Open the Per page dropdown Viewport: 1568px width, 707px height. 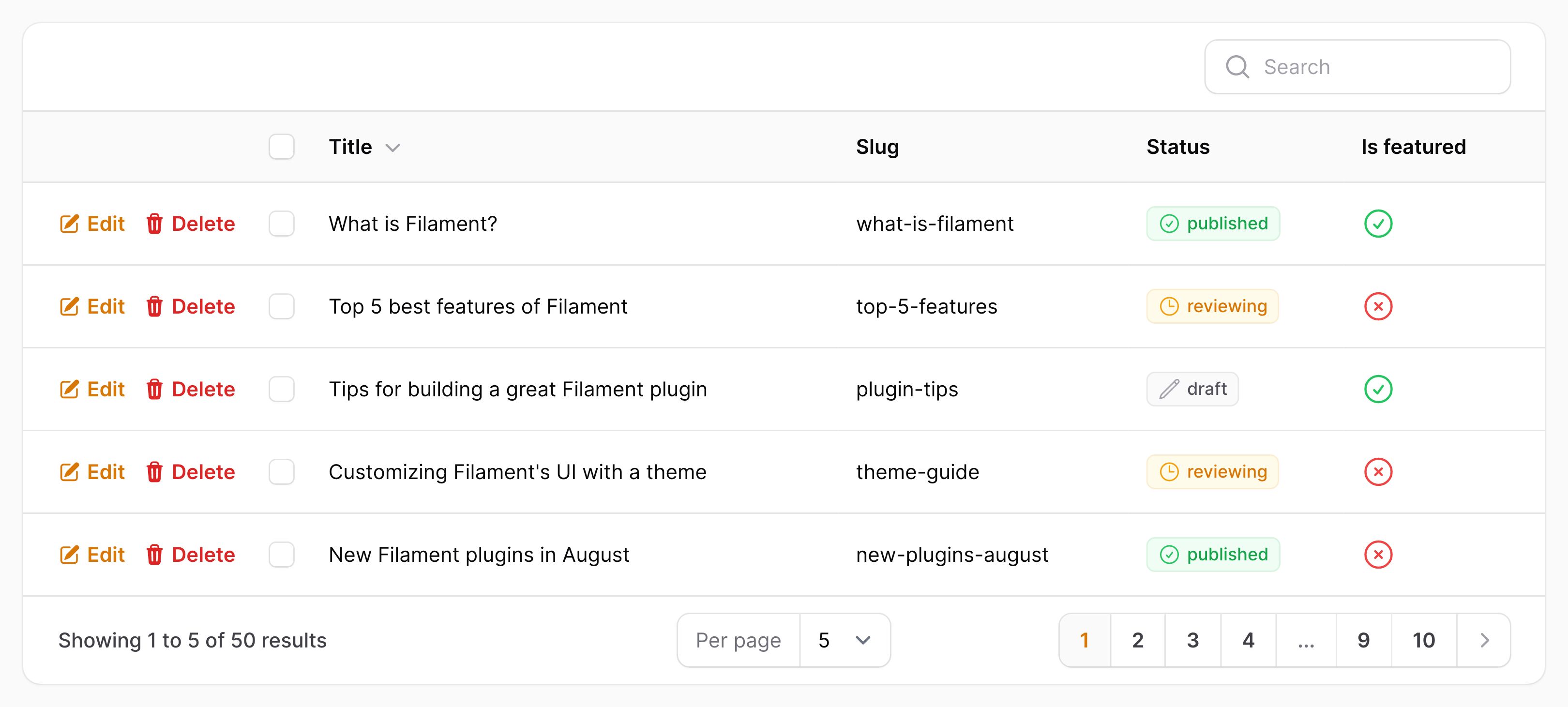[x=845, y=640]
